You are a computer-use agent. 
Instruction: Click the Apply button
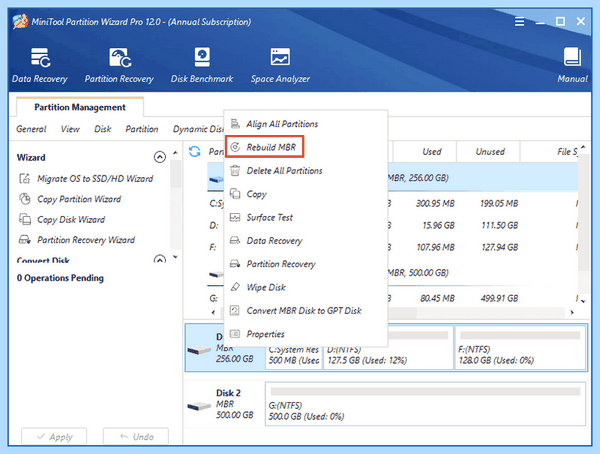pos(54,436)
